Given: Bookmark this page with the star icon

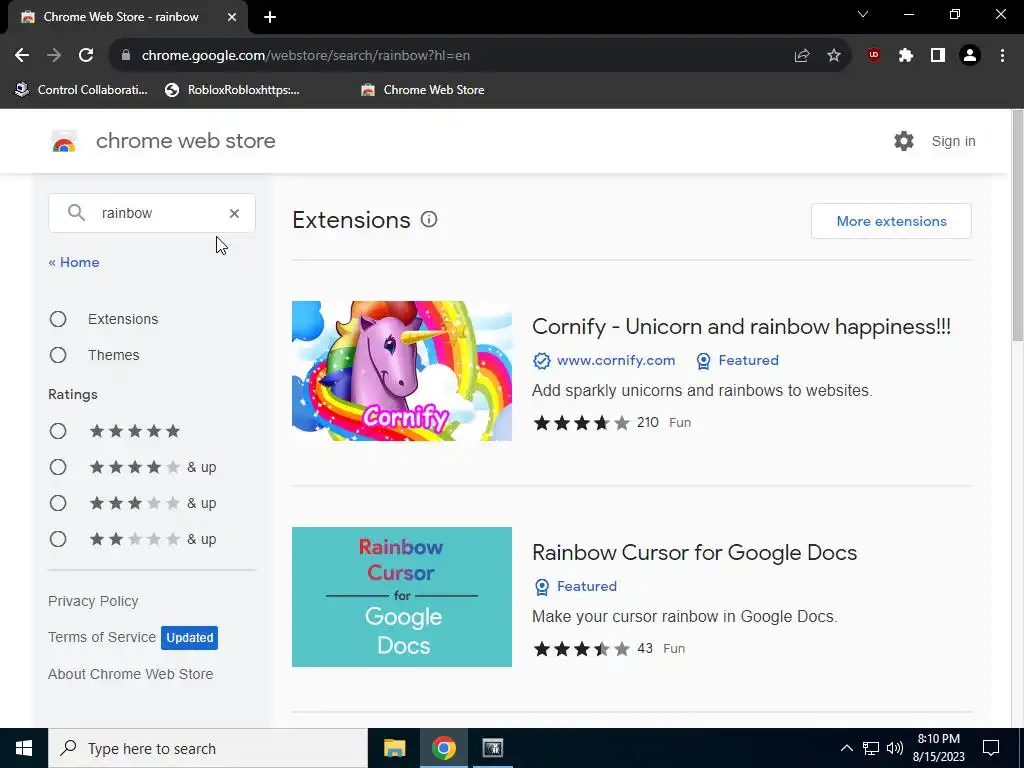Looking at the screenshot, I should click(x=834, y=56).
